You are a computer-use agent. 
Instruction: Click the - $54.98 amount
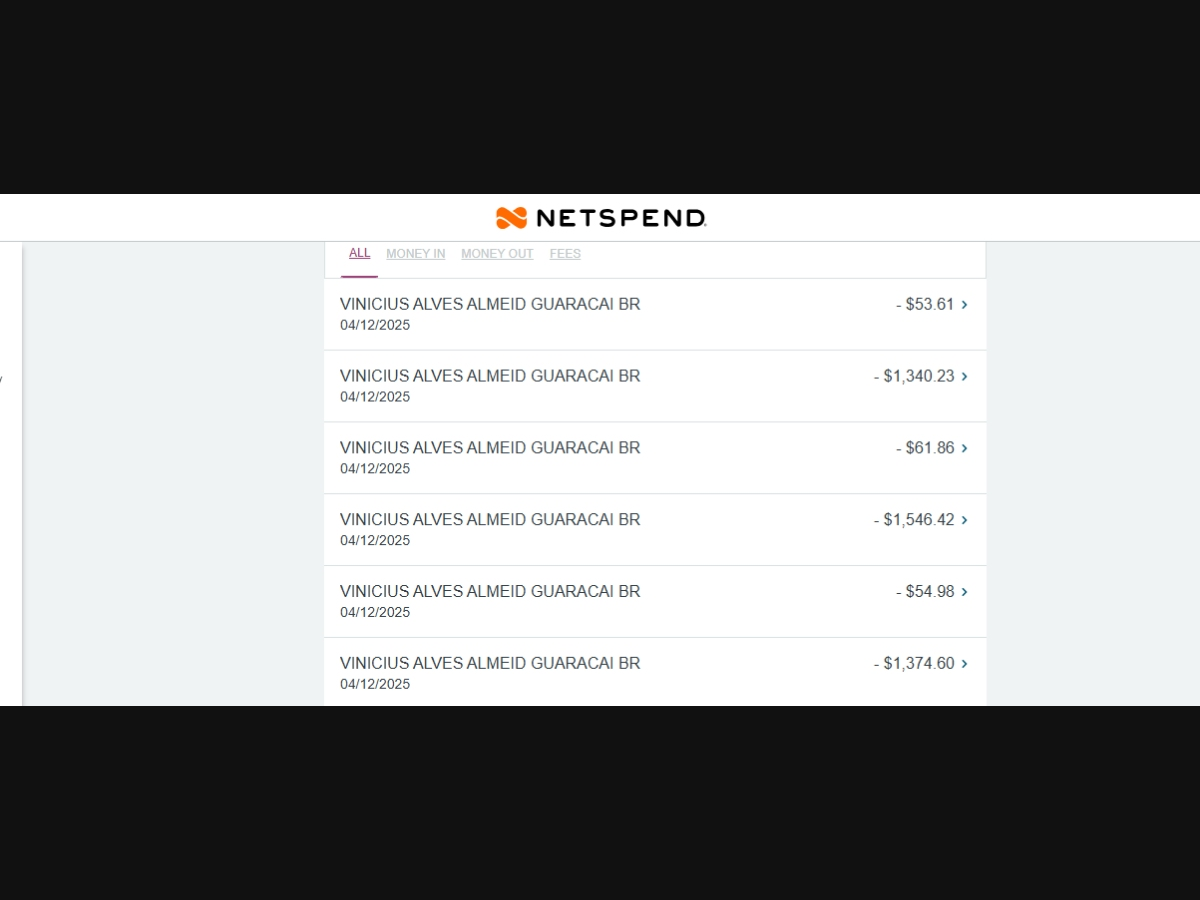pos(925,592)
